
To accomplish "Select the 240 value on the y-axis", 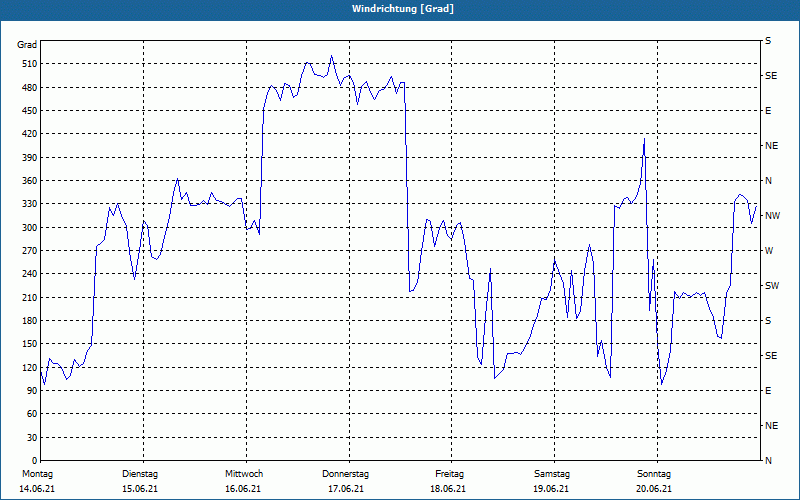I will pos(29,274).
